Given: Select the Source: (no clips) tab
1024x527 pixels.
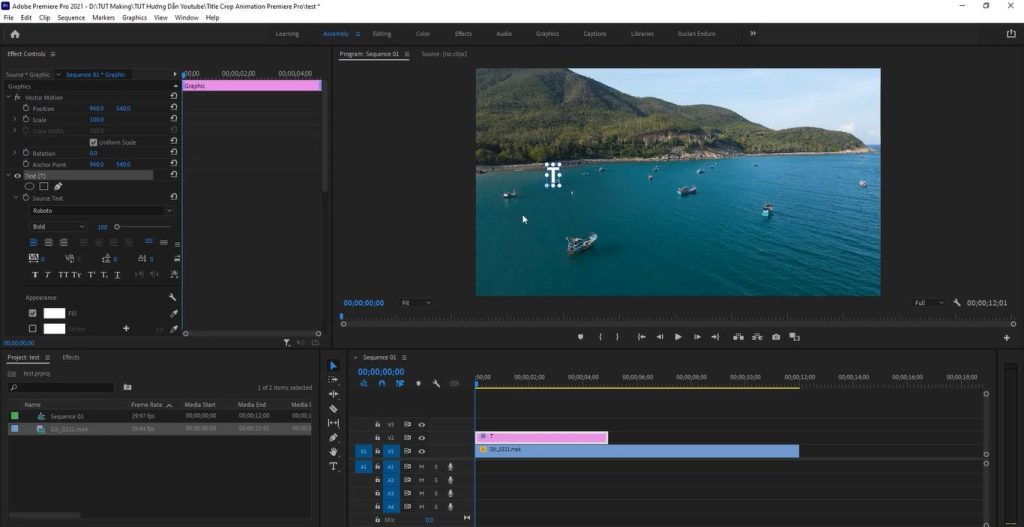Looking at the screenshot, I should [444, 54].
